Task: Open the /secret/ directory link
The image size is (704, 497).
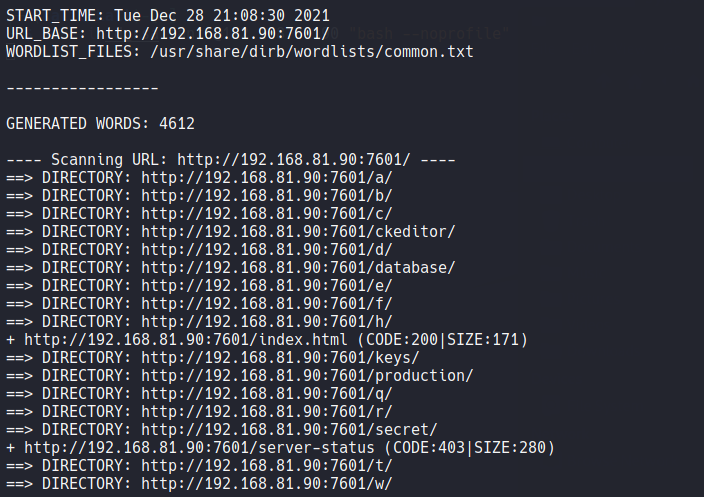Action: [289, 429]
